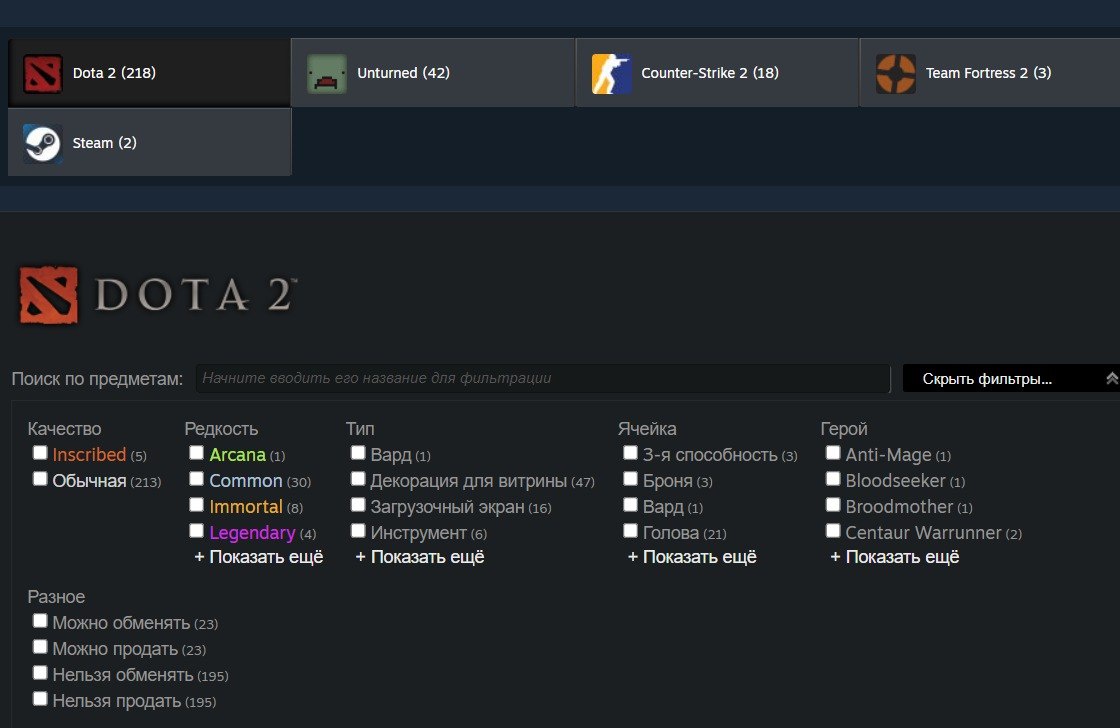Viewport: 1120px width, 728px height.
Task: Click the Поиск по предметам label
Action: pyautogui.click(x=97, y=379)
